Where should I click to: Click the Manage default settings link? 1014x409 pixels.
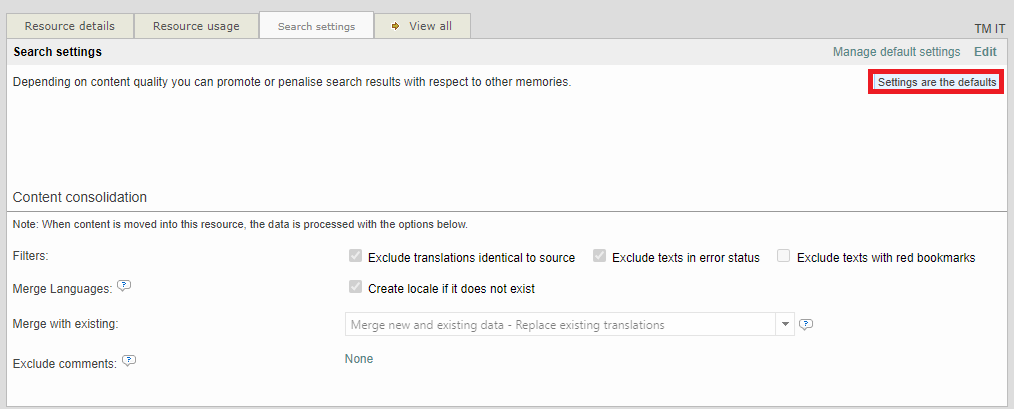tap(896, 52)
